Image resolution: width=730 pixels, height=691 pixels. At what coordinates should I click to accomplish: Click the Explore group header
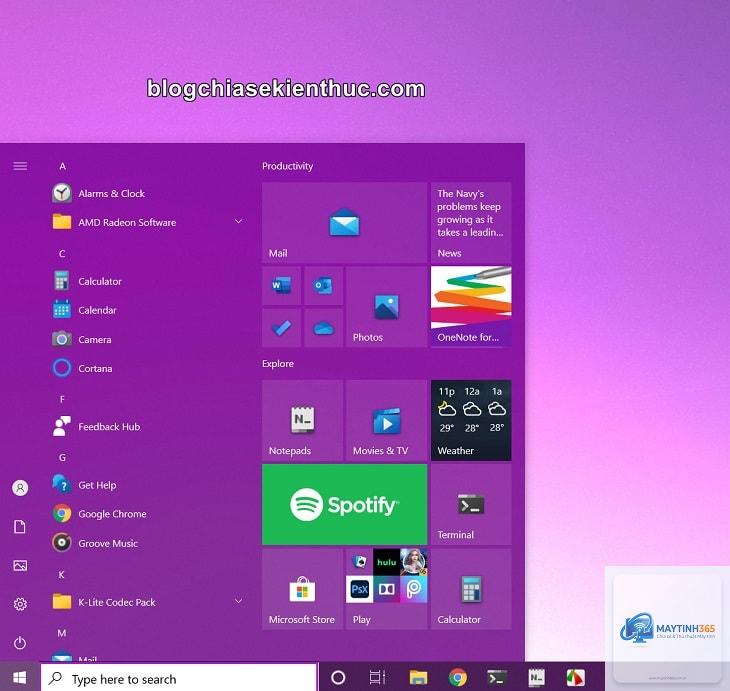point(278,364)
